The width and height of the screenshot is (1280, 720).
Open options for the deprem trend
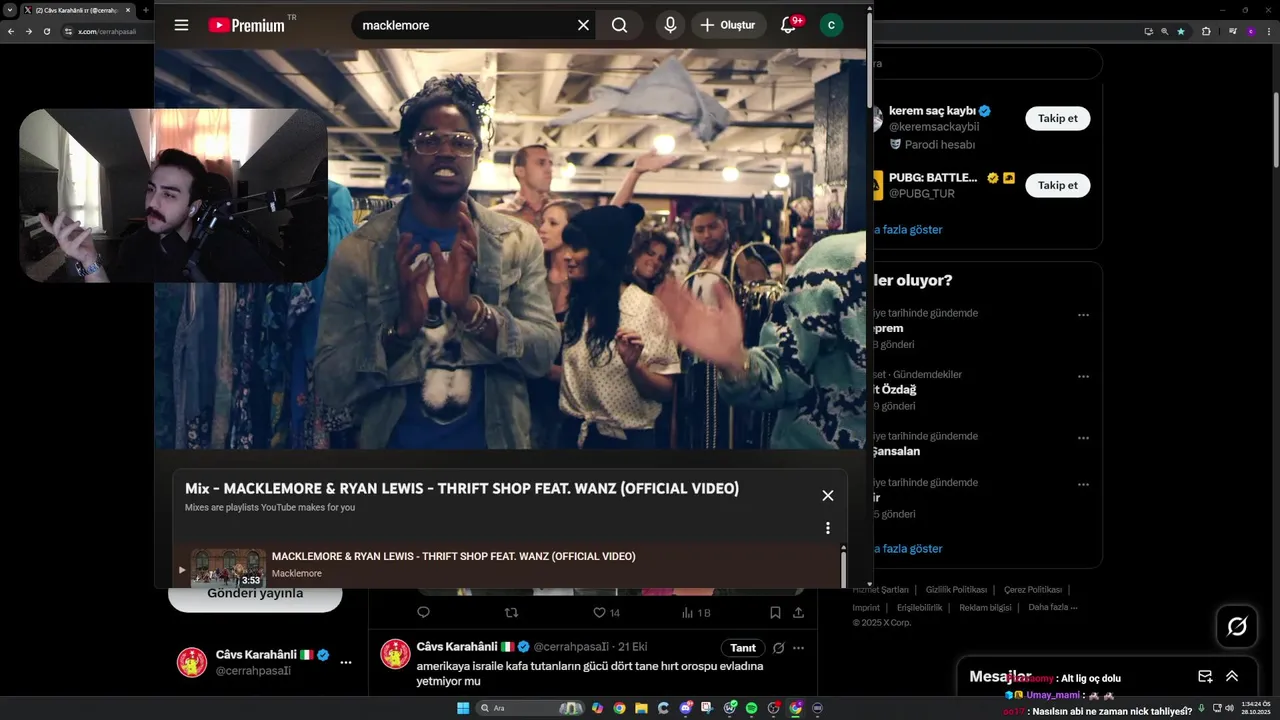(1083, 315)
